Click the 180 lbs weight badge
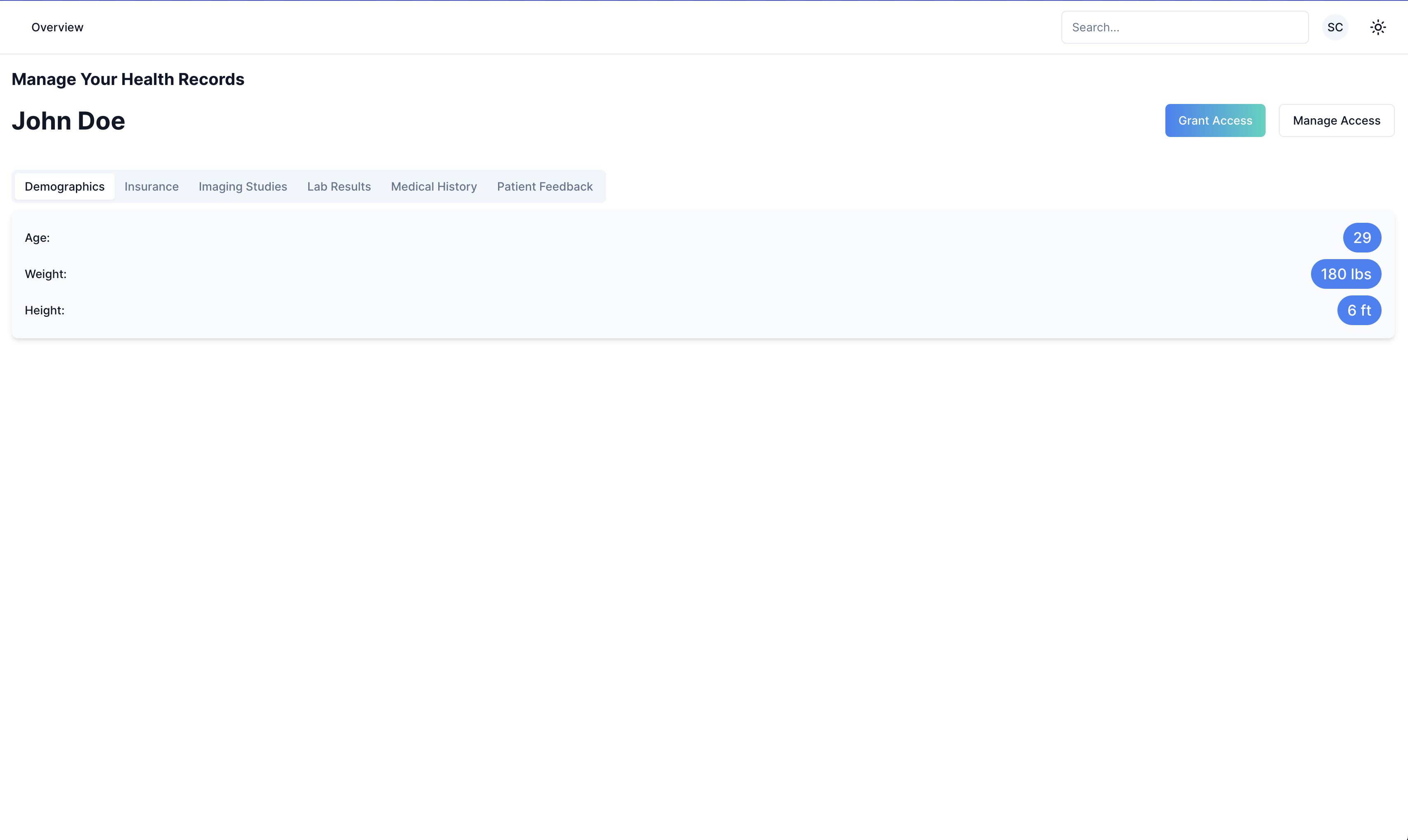 tap(1345, 274)
